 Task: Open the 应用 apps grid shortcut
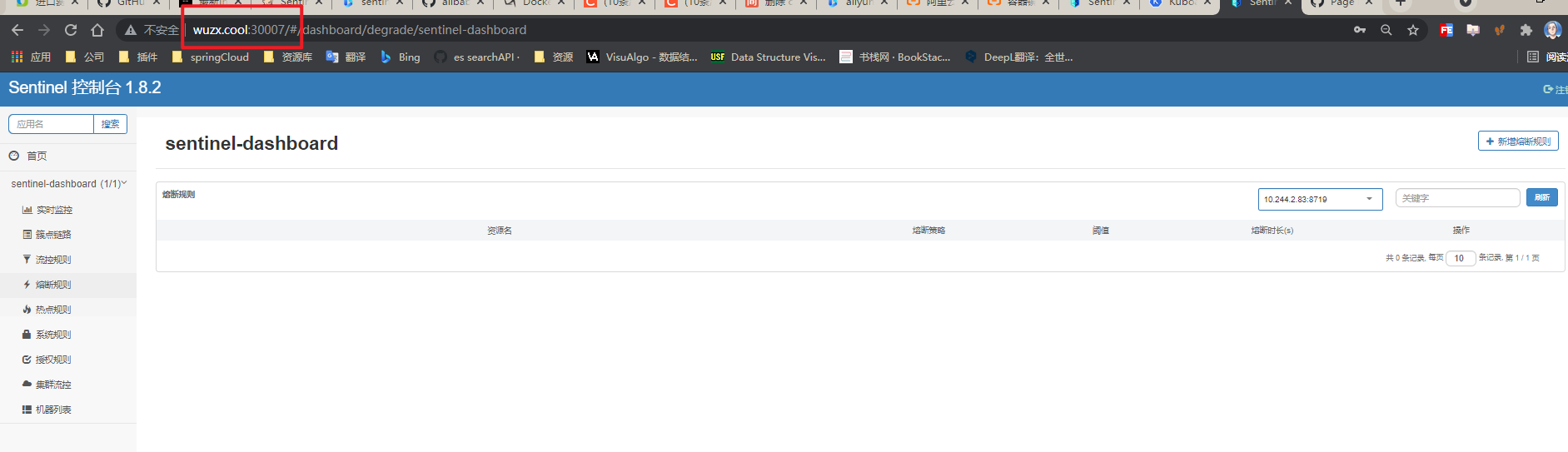coord(31,57)
